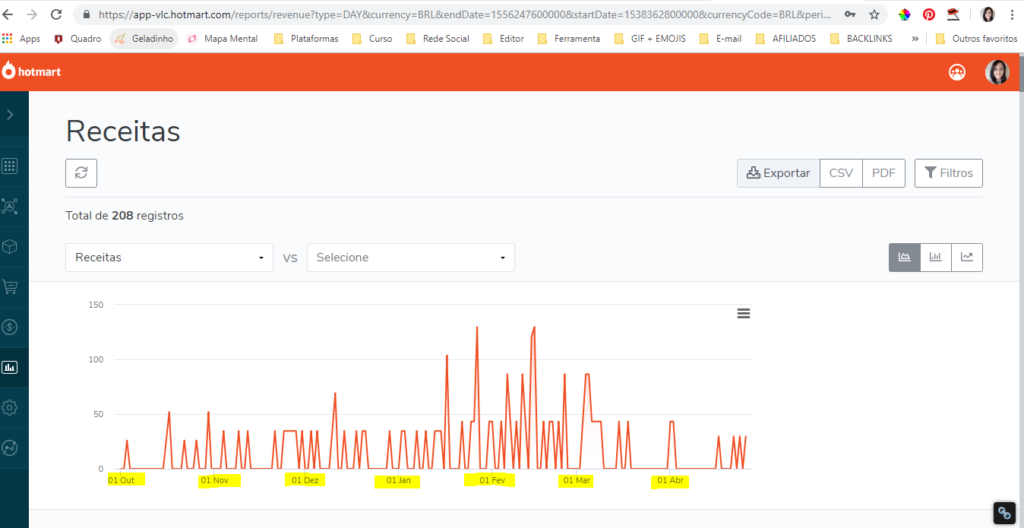This screenshot has height=528, width=1024.
Task: Open the community group icon in header
Action: [x=957, y=72]
